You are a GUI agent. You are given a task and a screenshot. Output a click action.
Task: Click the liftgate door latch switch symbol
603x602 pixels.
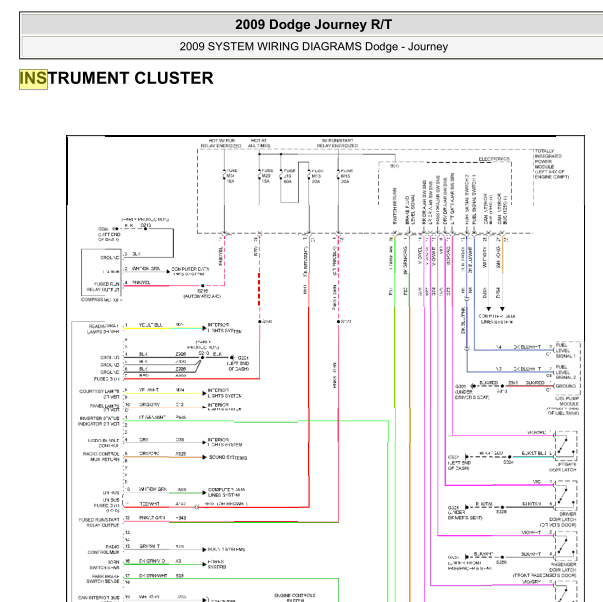[x=565, y=446]
